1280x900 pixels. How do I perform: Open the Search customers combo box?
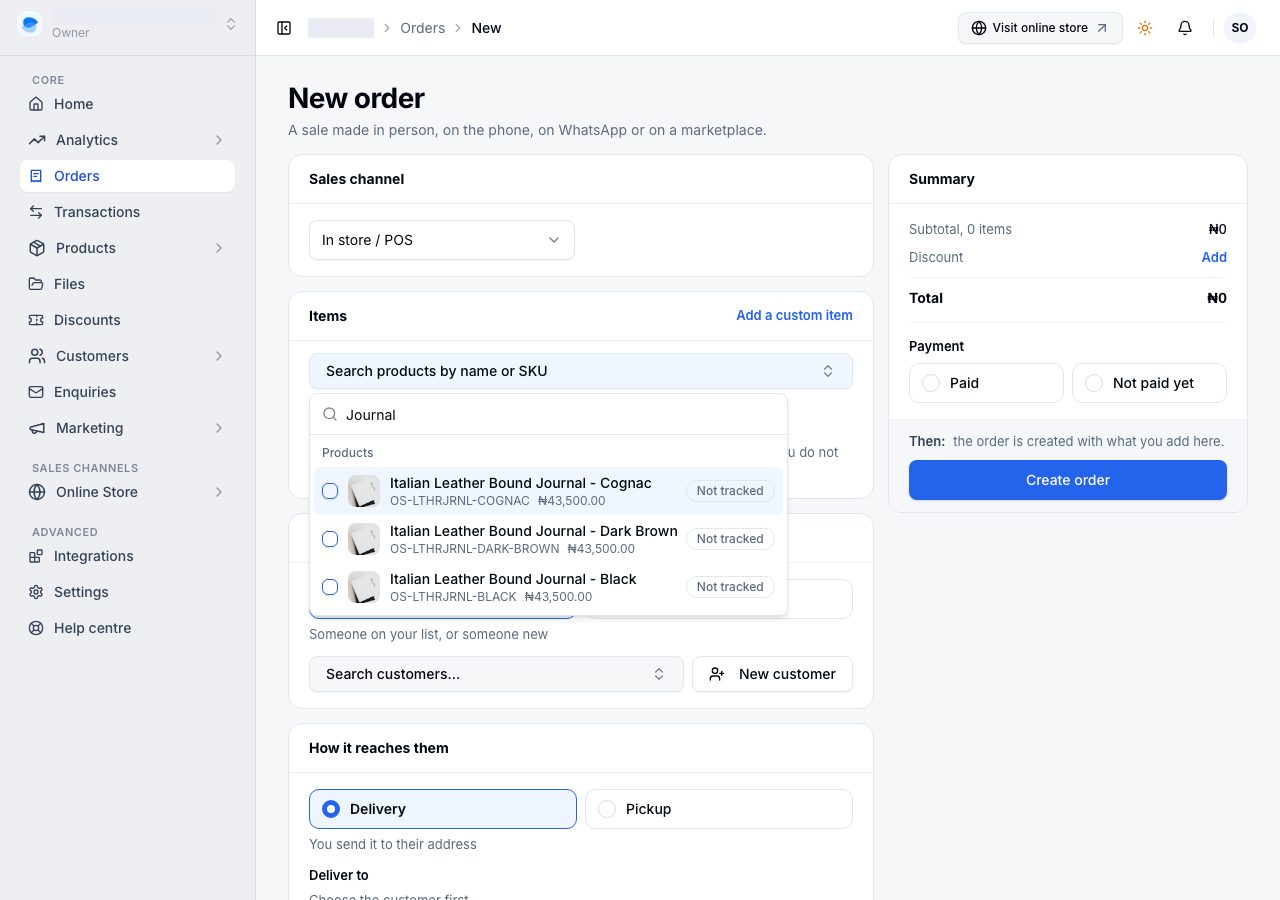[x=496, y=674]
